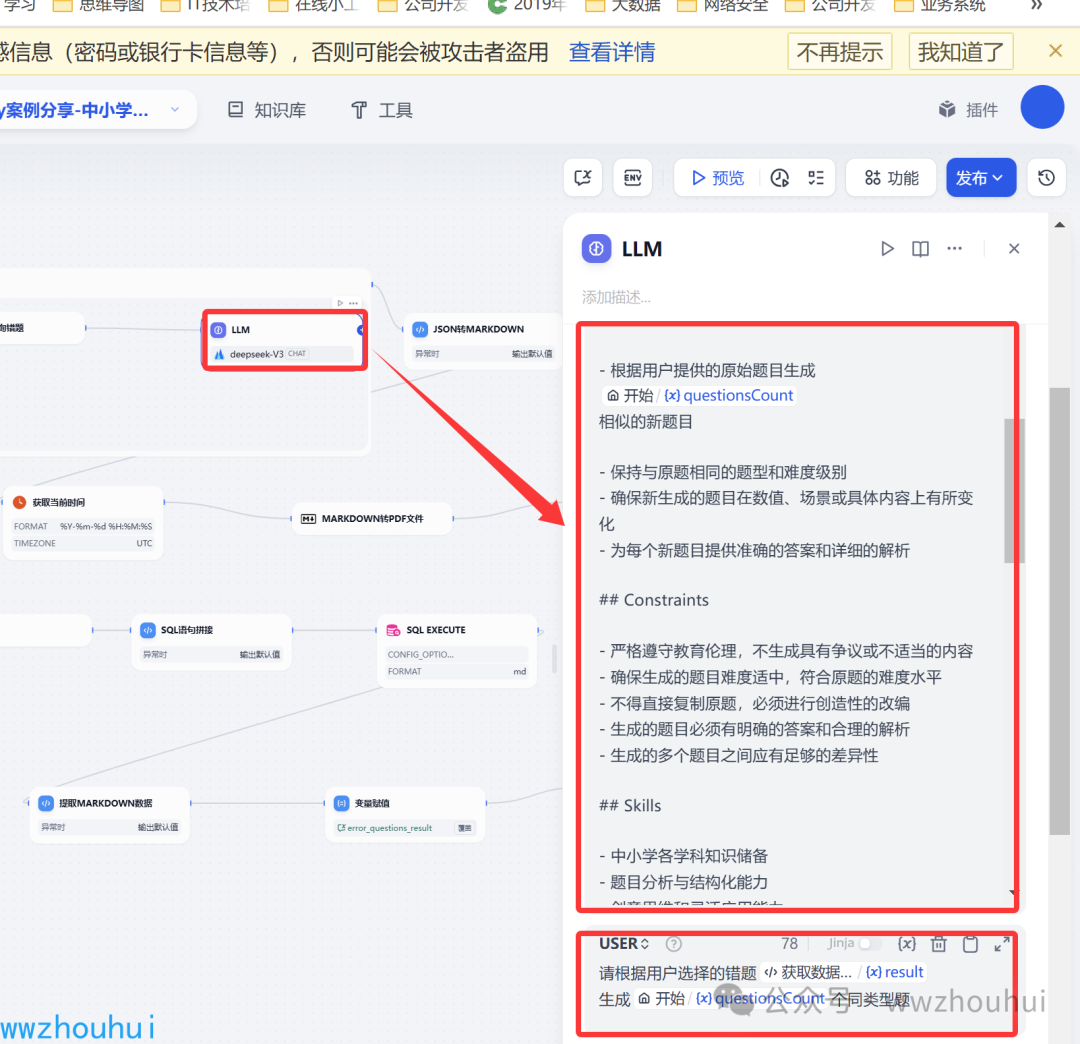The image size is (1080, 1044).
Task: Click the ENV environment variables icon
Action: pos(632,178)
